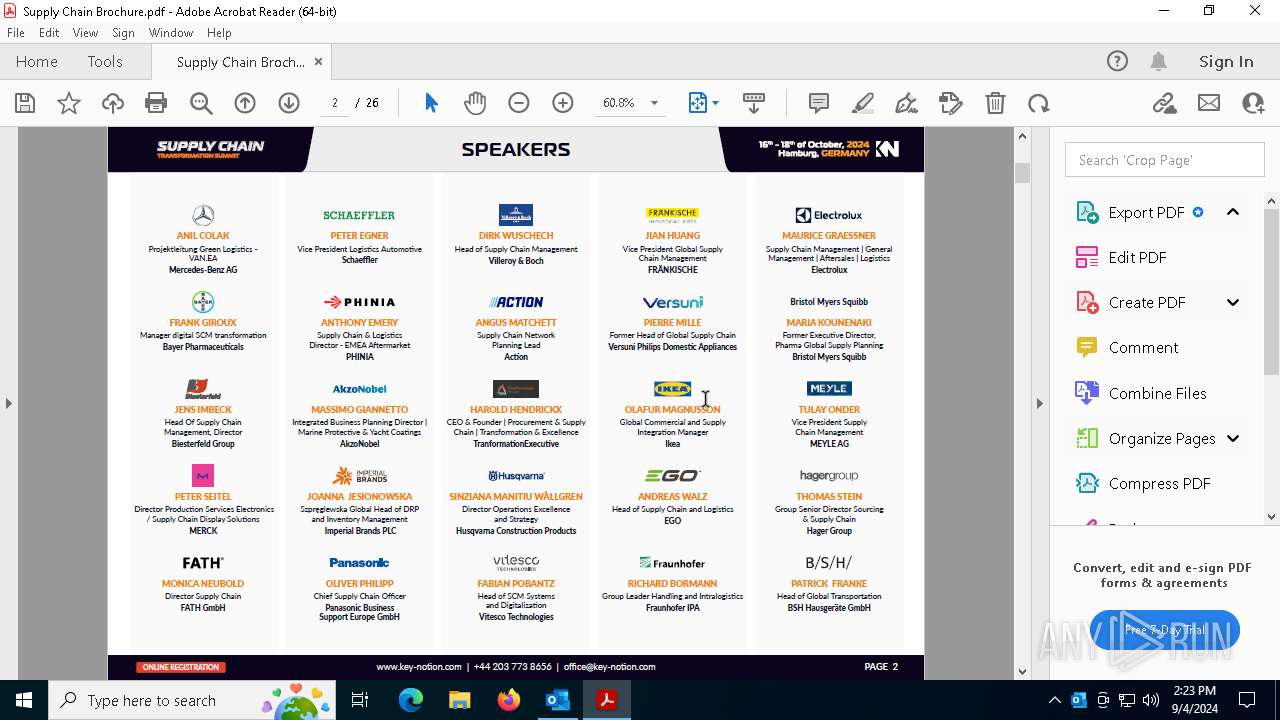Start the Free 7-Day Trial
Image resolution: width=1280 pixels, height=720 pixels.
pyautogui.click(x=1165, y=630)
